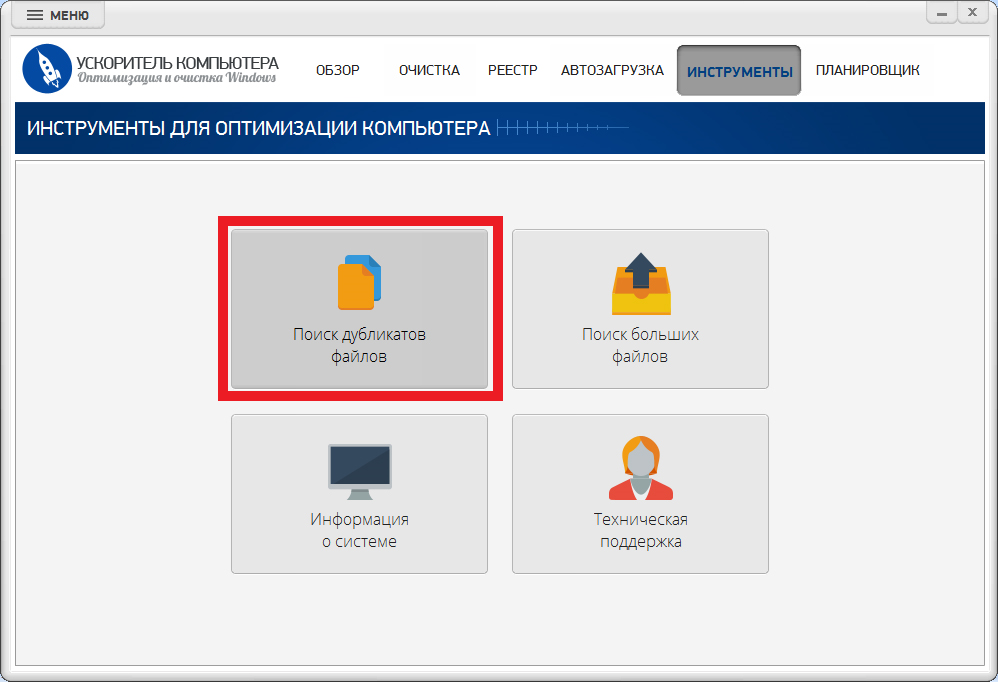Click the system information monitor icon
998x682 pixels.
click(x=360, y=471)
